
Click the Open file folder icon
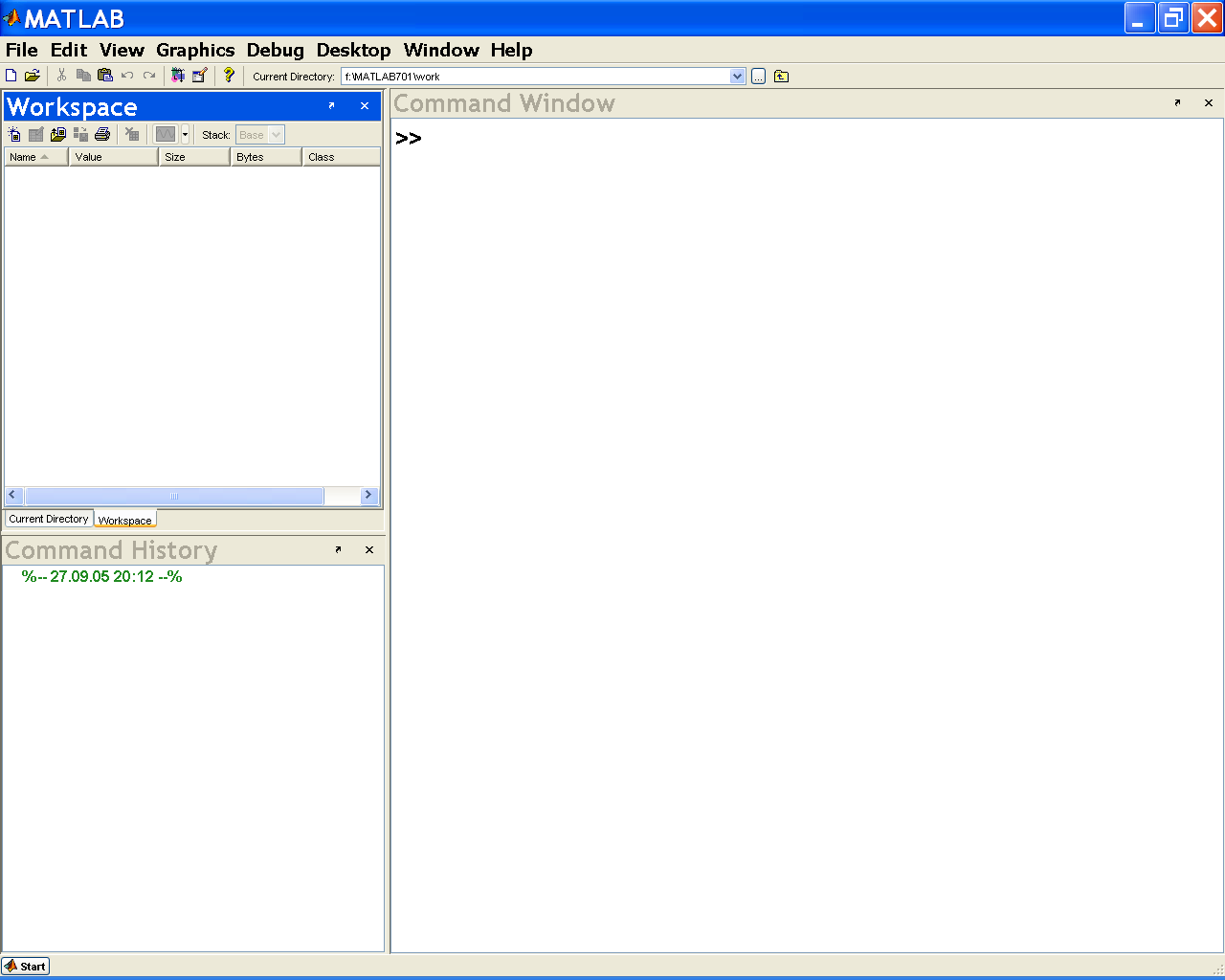click(33, 76)
